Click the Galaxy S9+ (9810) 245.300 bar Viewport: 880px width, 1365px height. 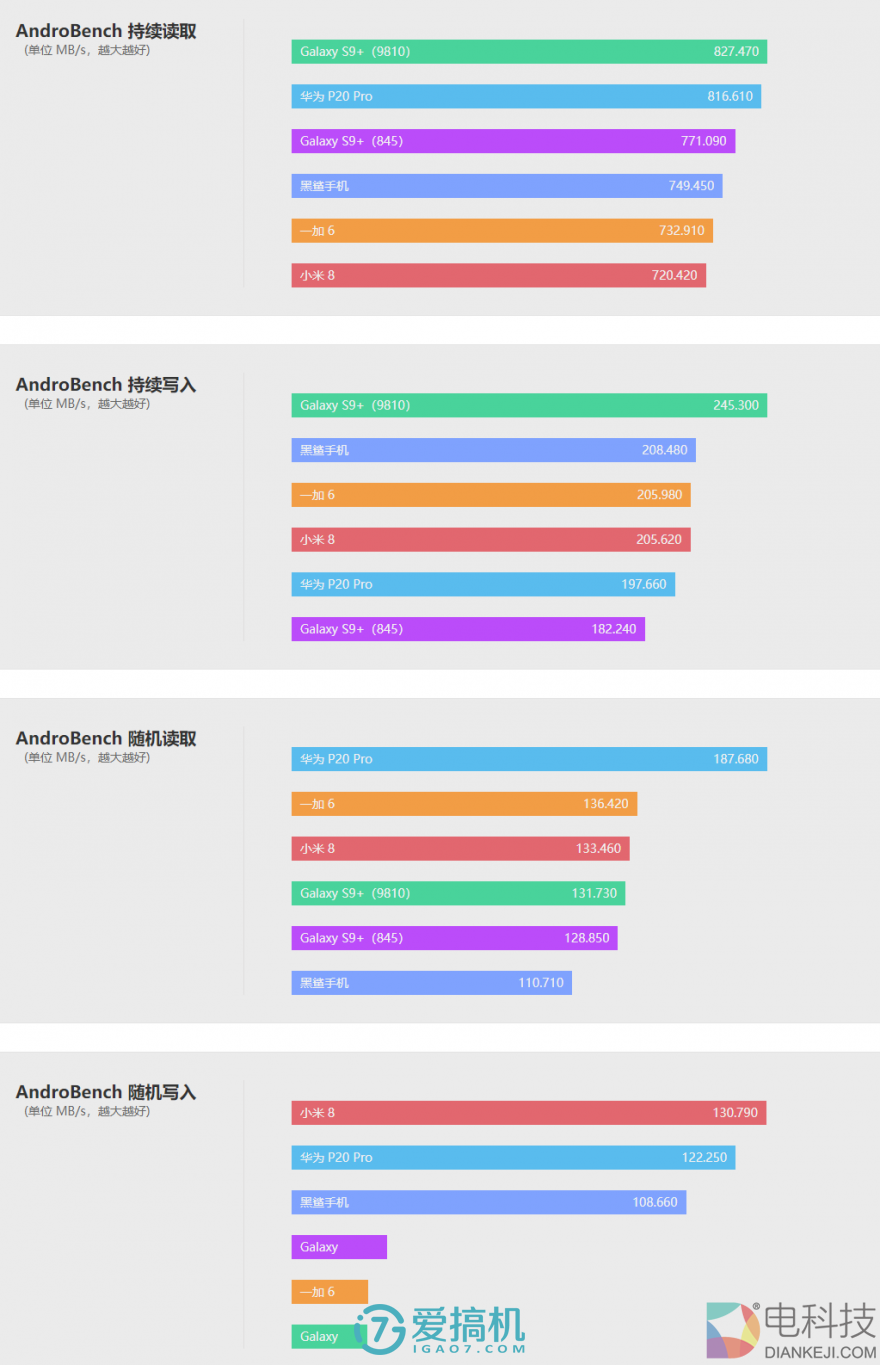click(529, 405)
